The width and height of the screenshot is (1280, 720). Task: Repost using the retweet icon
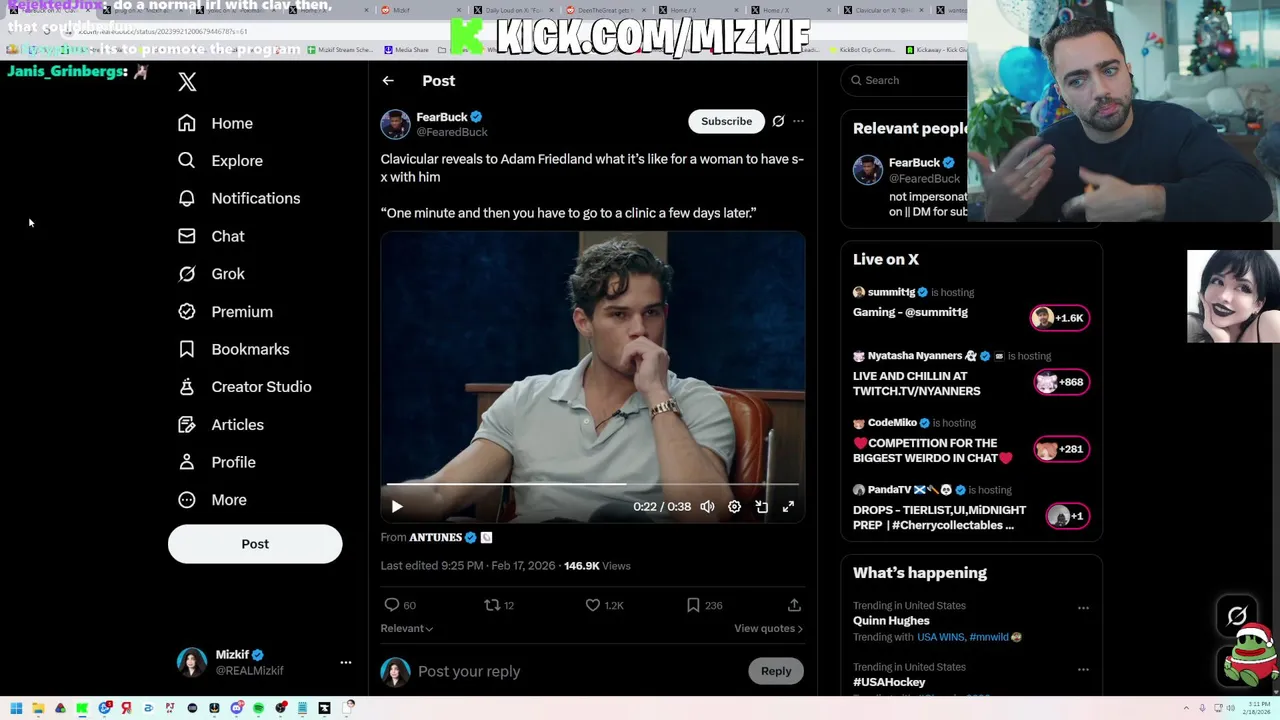pos(491,605)
